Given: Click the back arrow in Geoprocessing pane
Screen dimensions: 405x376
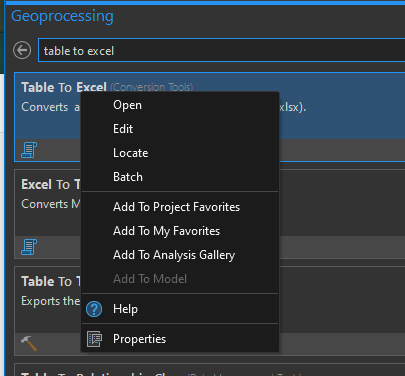Looking at the screenshot, I should tap(22, 51).
